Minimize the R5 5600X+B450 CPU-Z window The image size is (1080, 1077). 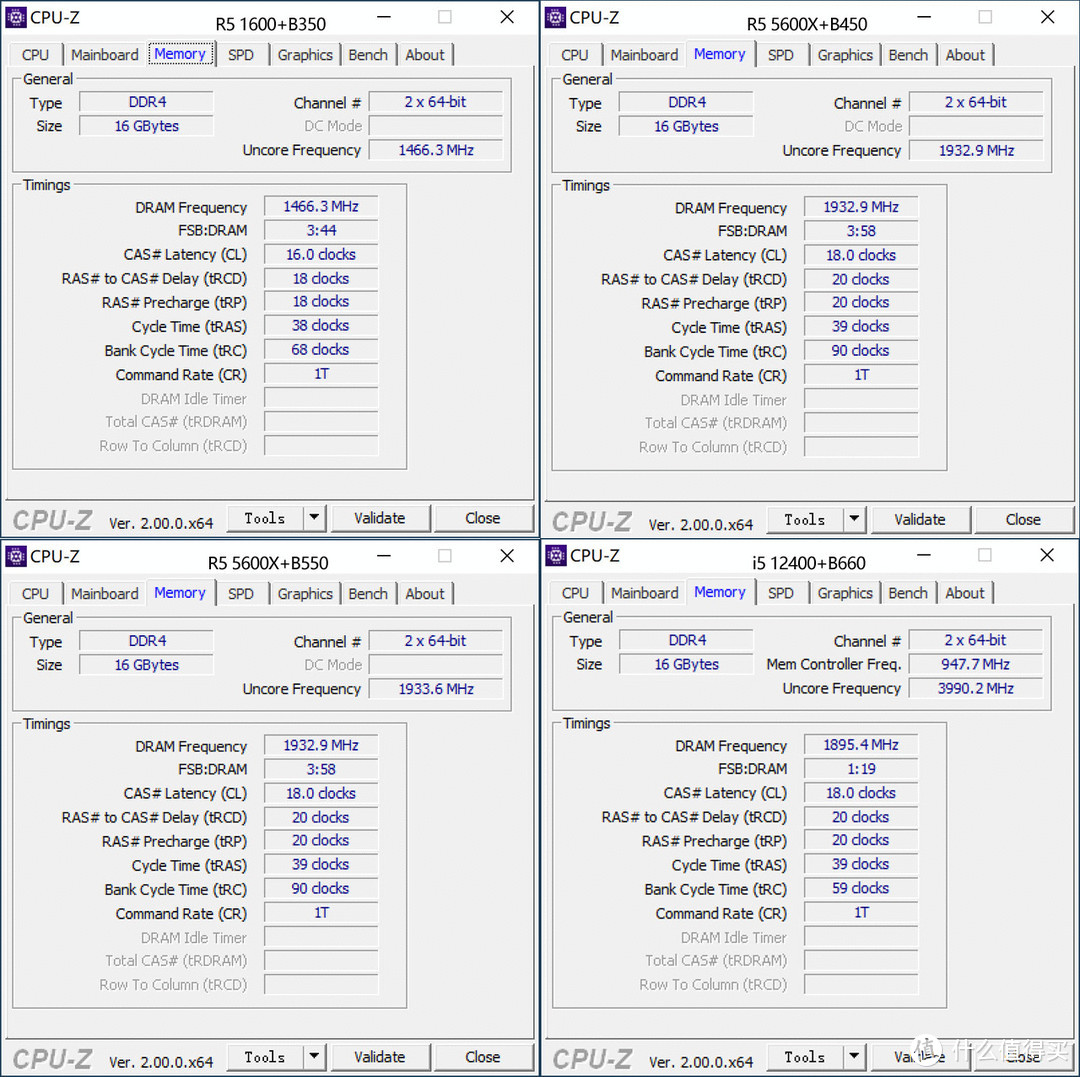(923, 17)
